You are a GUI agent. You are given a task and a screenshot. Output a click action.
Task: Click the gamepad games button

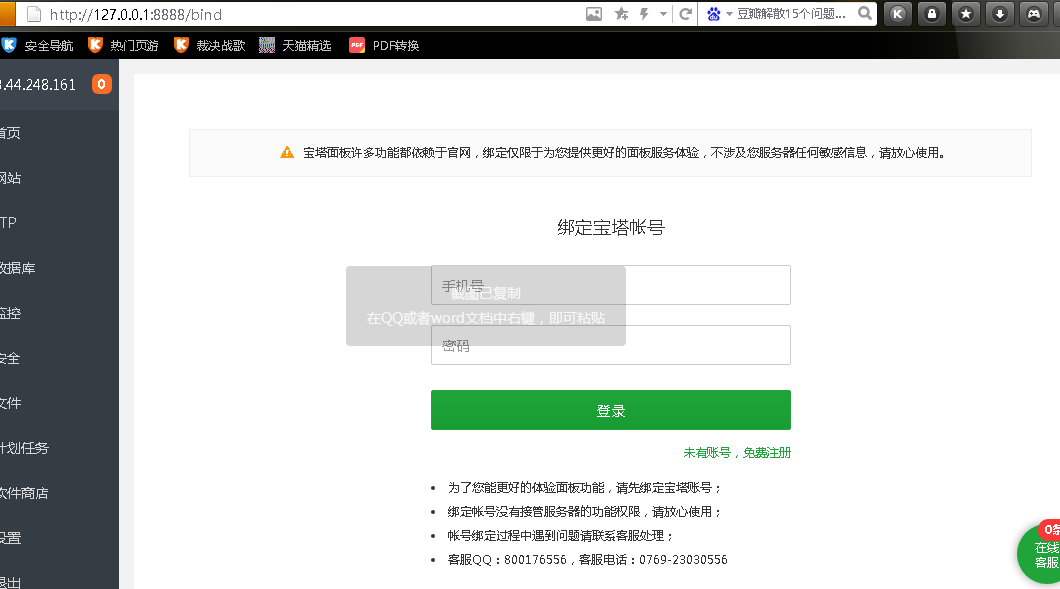point(1034,14)
